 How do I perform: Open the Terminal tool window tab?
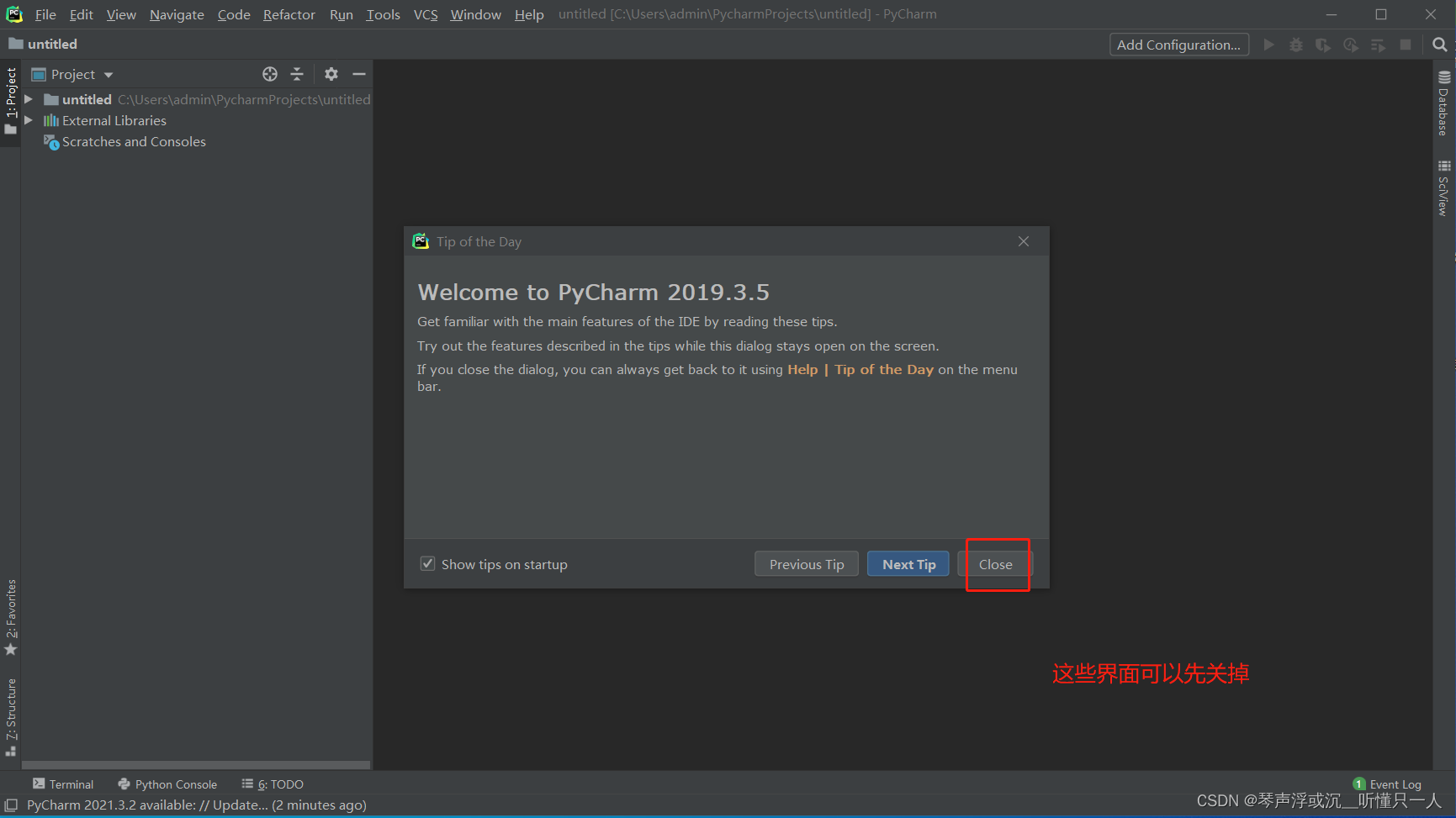(63, 784)
